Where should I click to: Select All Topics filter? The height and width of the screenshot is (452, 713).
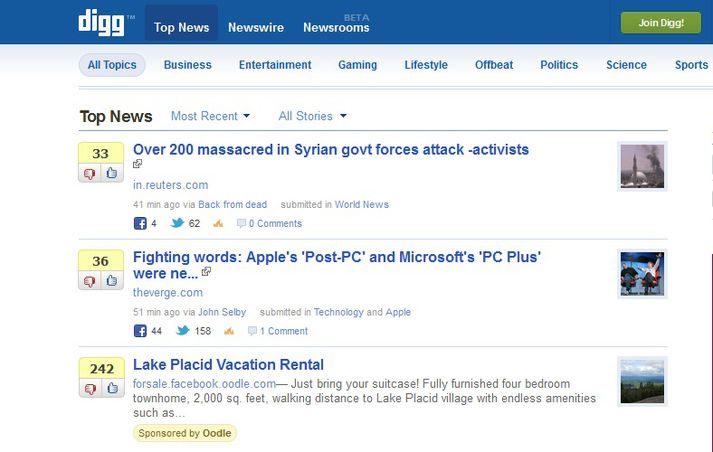click(x=112, y=65)
